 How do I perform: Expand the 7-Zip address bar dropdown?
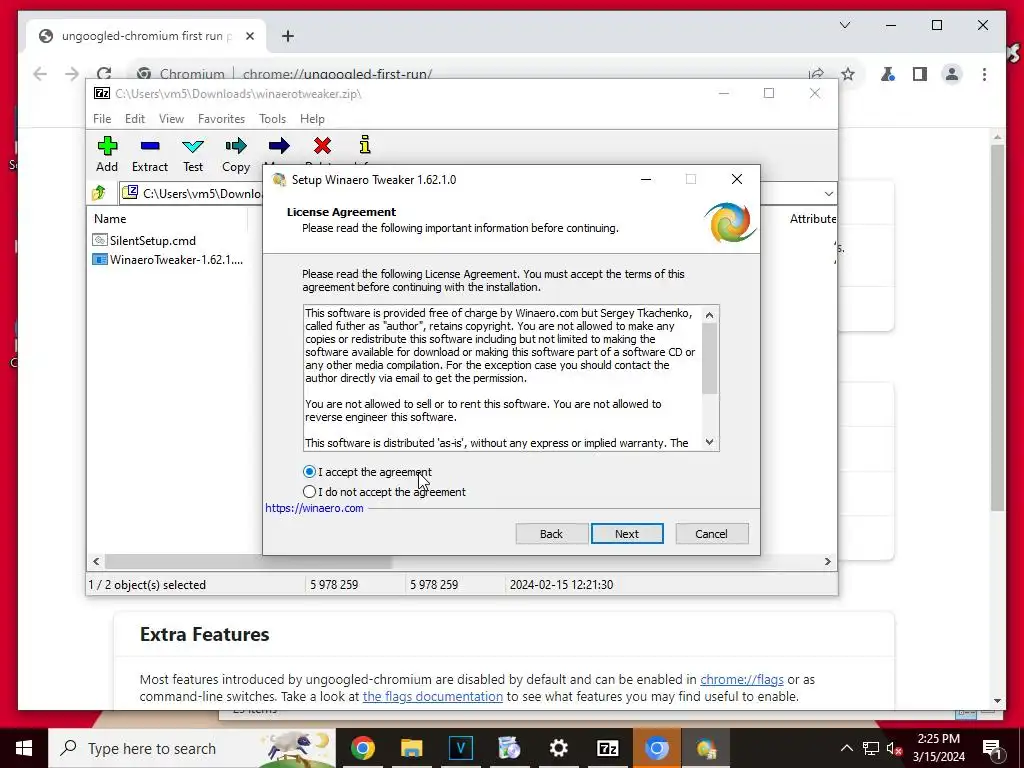(828, 193)
